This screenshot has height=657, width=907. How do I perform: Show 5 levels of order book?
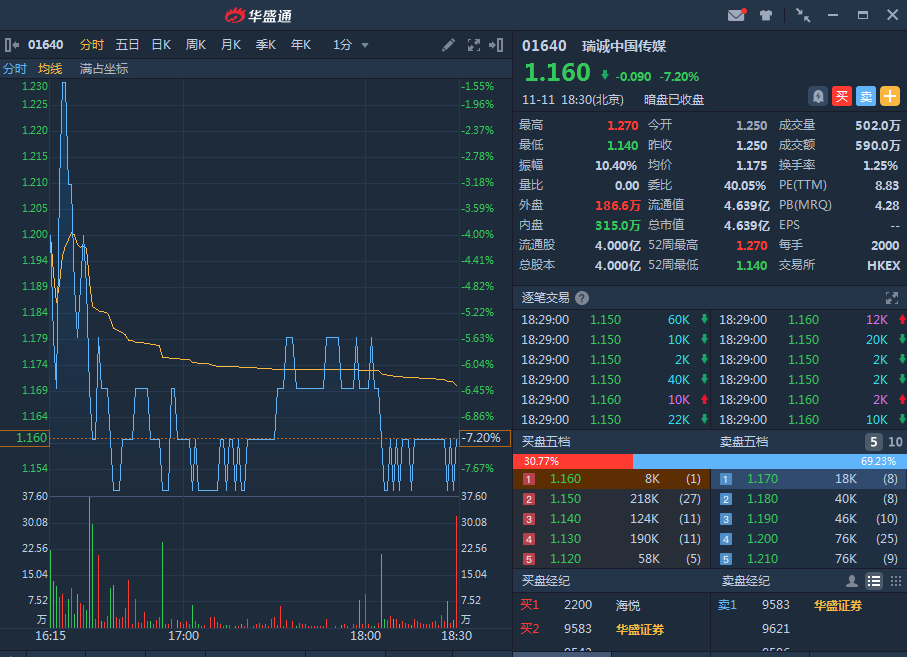pyautogui.click(x=873, y=442)
